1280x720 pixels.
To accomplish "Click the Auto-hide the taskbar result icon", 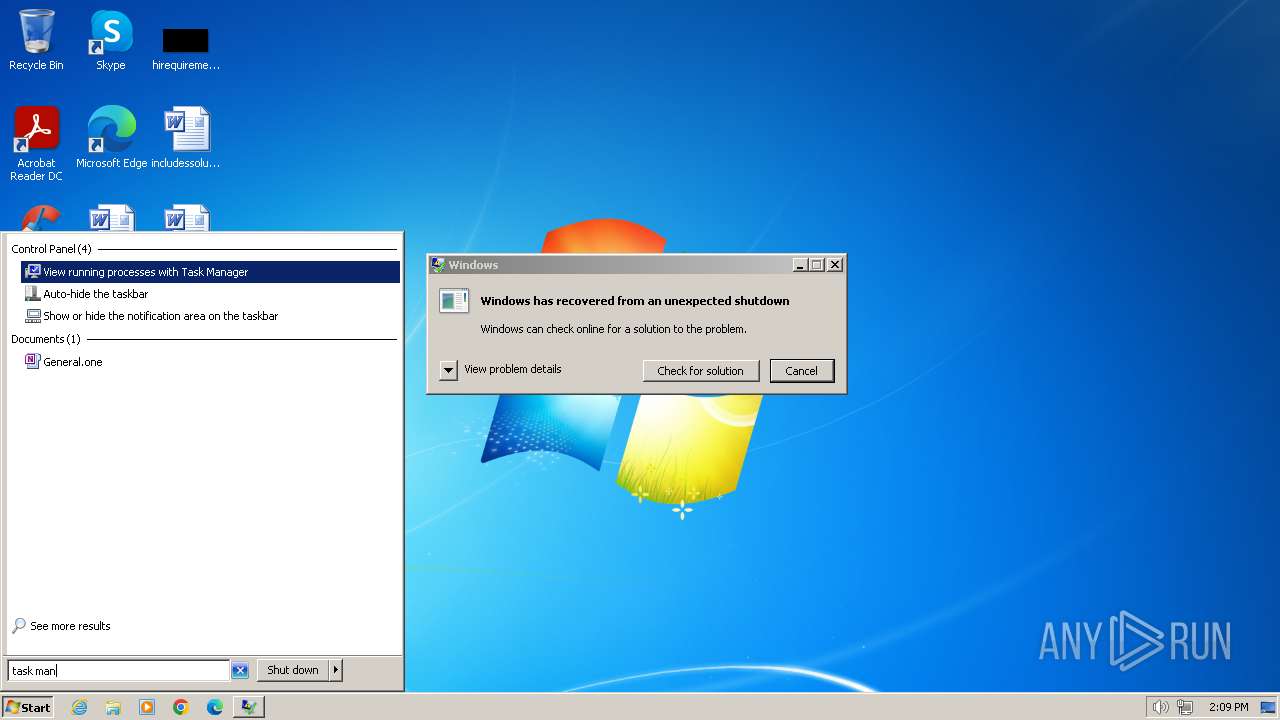I will 33,294.
